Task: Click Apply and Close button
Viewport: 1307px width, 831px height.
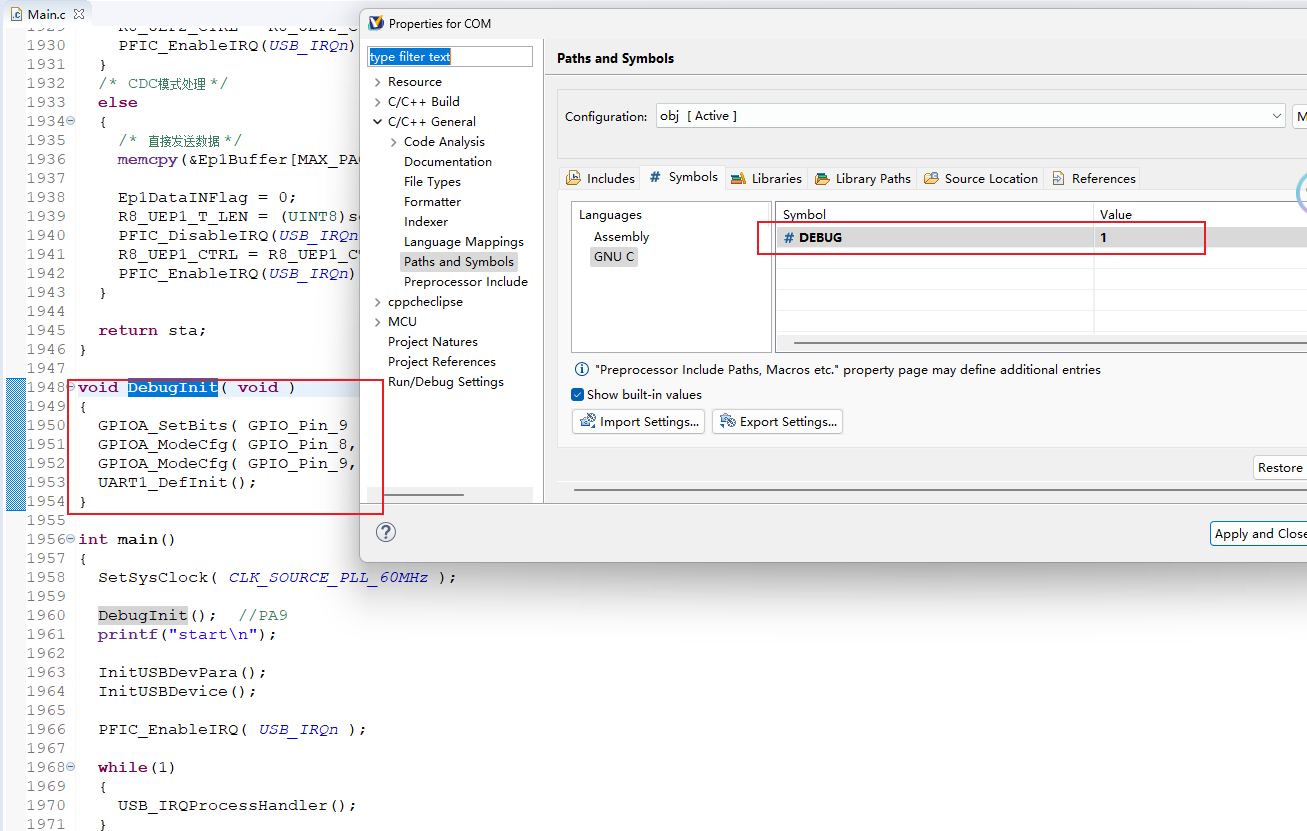Action: pos(1259,534)
